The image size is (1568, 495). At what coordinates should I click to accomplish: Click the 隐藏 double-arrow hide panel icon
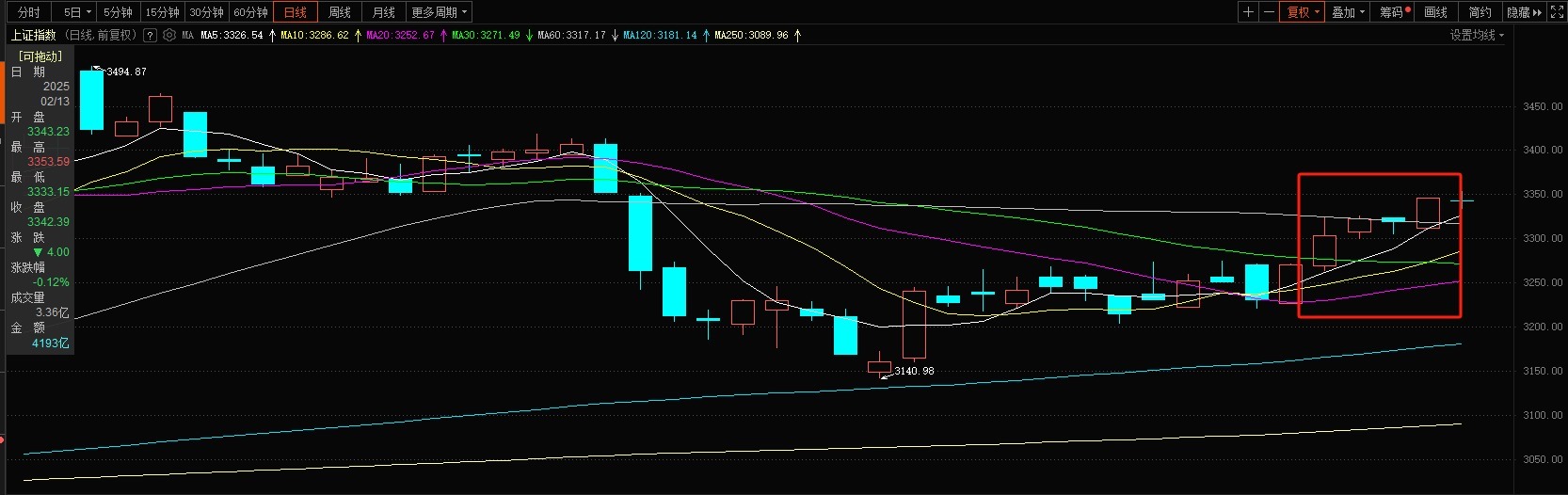pos(1537,12)
